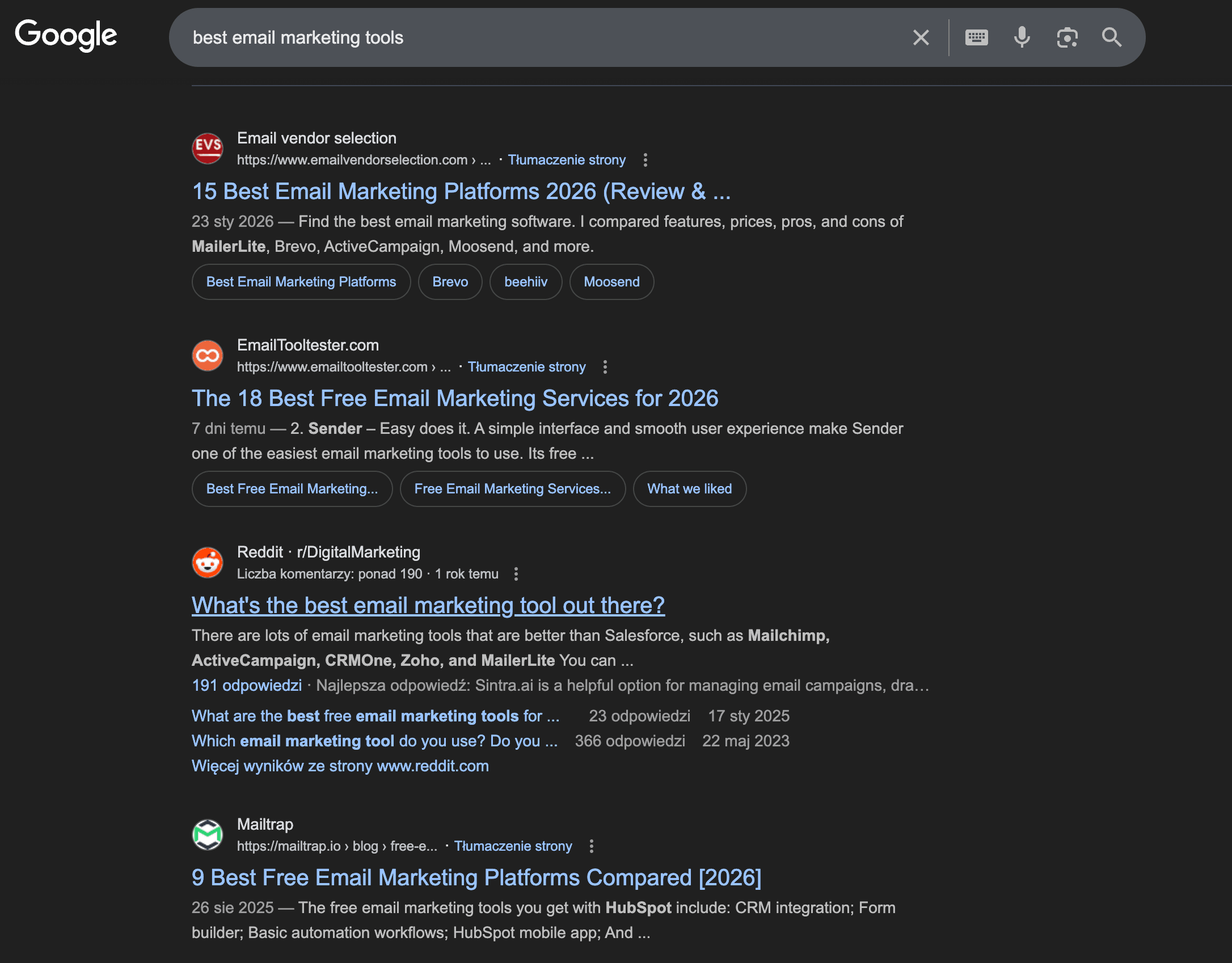
Task: Click the Email vendor selection EVS favicon
Action: 208,149
